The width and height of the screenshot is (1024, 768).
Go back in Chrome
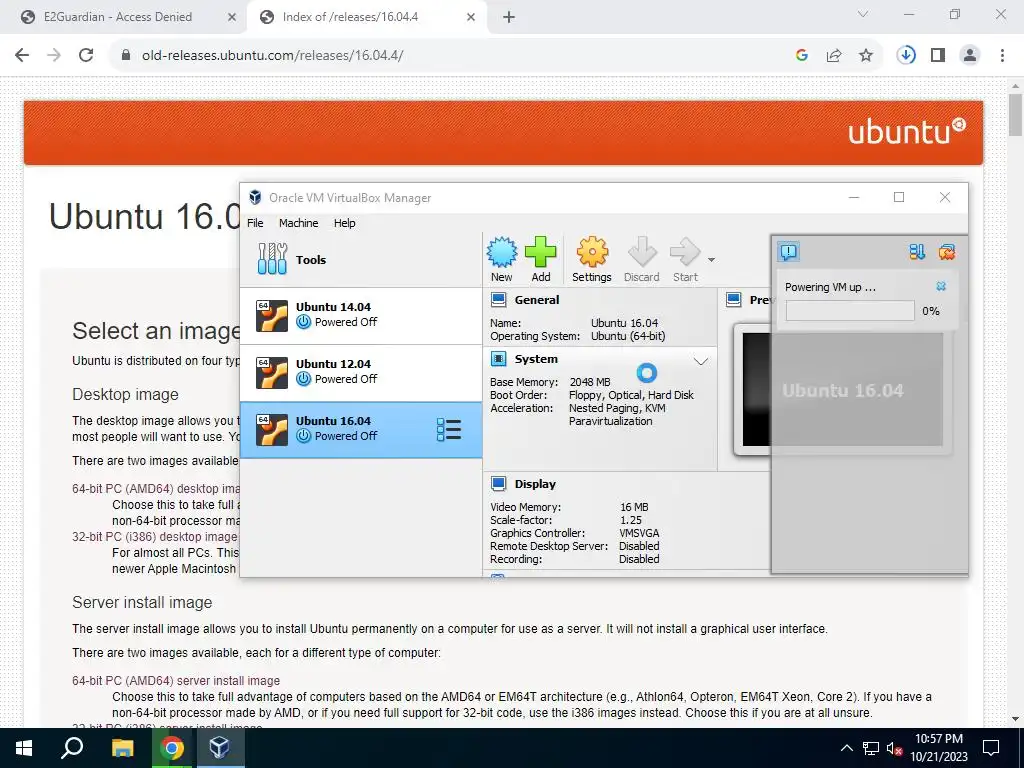[22, 55]
